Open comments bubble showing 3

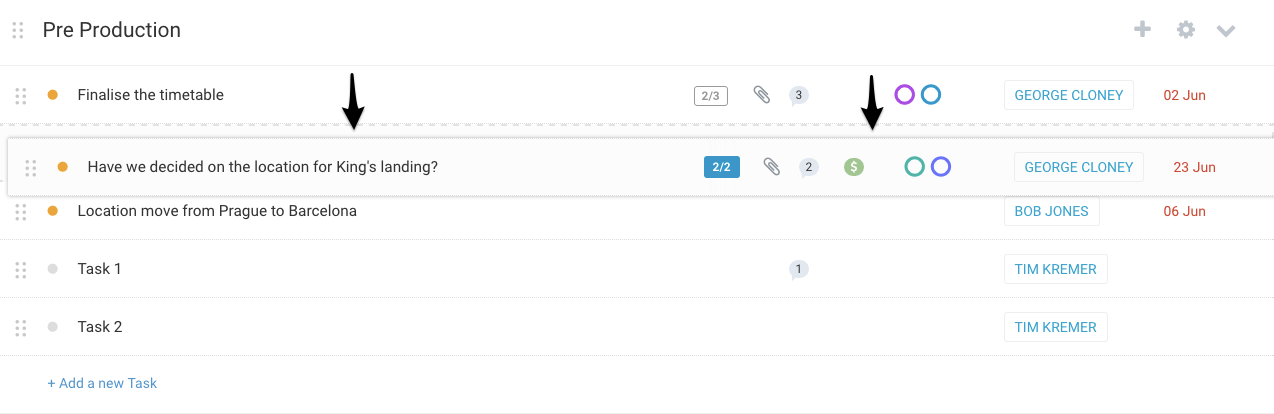798,96
